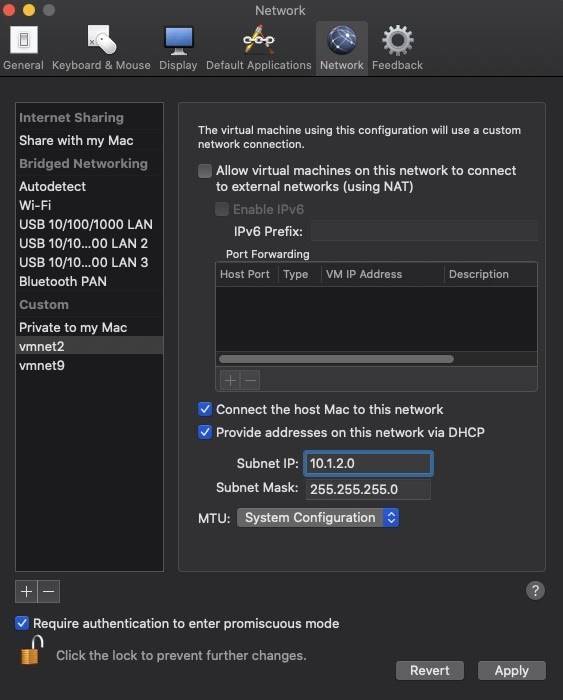The width and height of the screenshot is (563, 700).
Task: Open the General preferences icon
Action: 24,40
